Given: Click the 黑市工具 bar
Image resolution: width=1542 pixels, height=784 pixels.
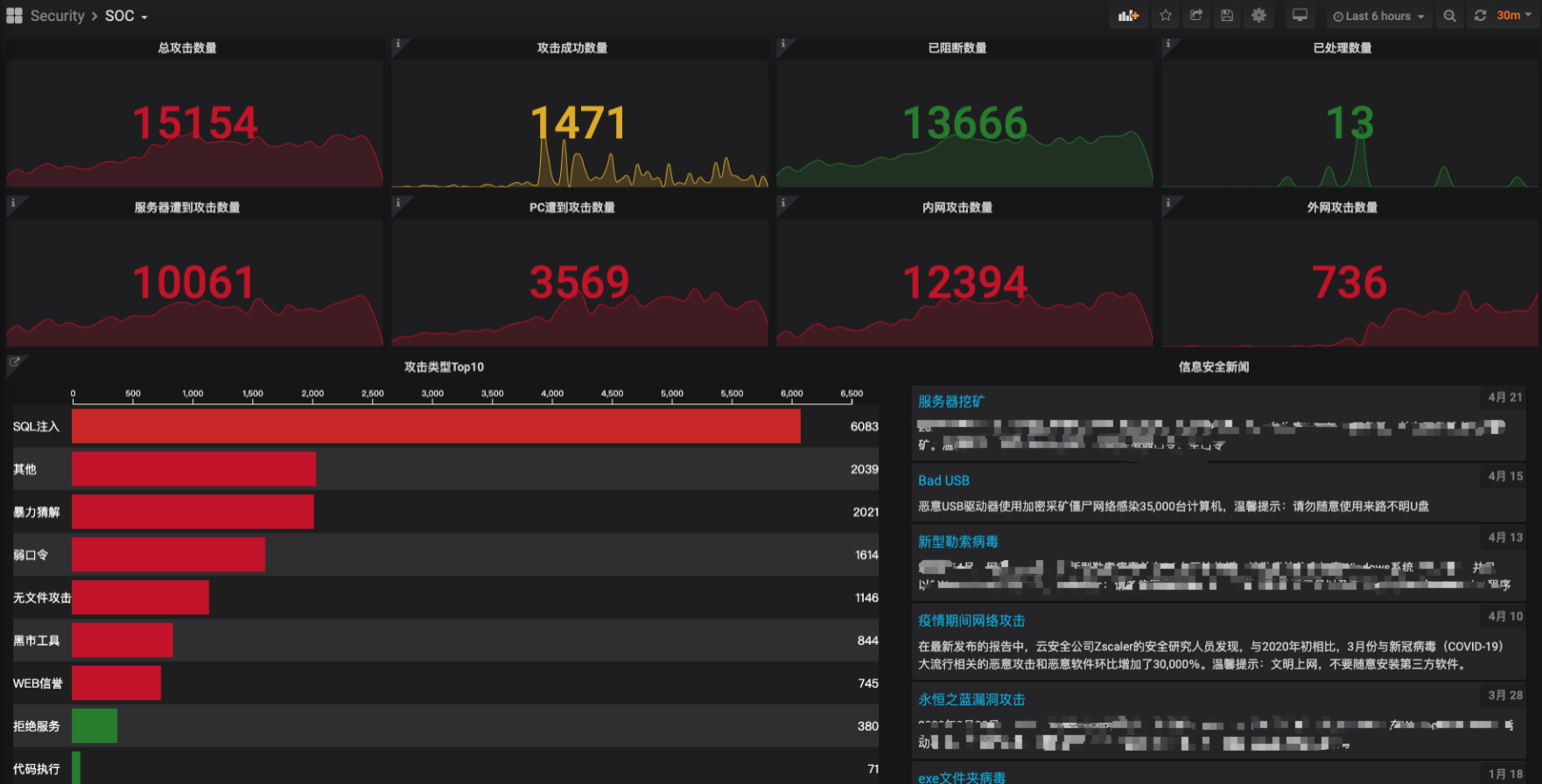Looking at the screenshot, I should tap(123, 640).
